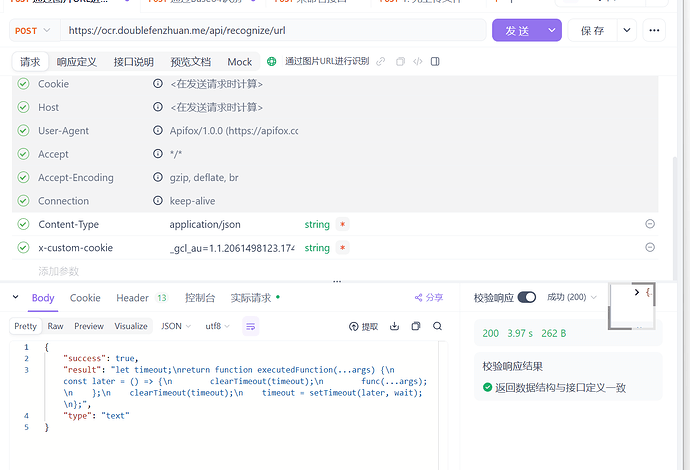
Task: Open the code generation icon
Action: point(418,62)
